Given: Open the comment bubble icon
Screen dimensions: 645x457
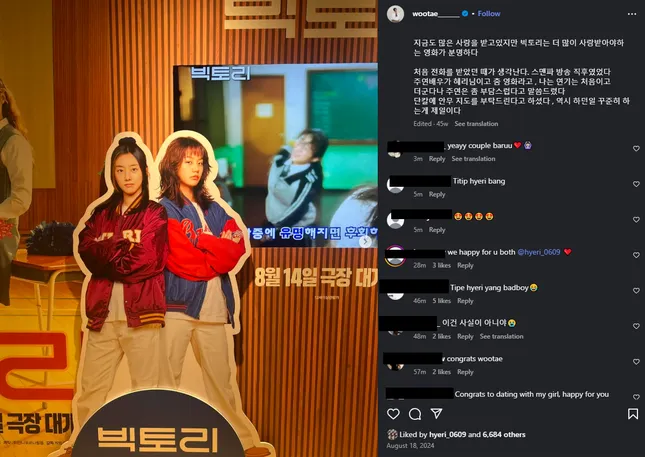Looking at the screenshot, I should [415, 414].
